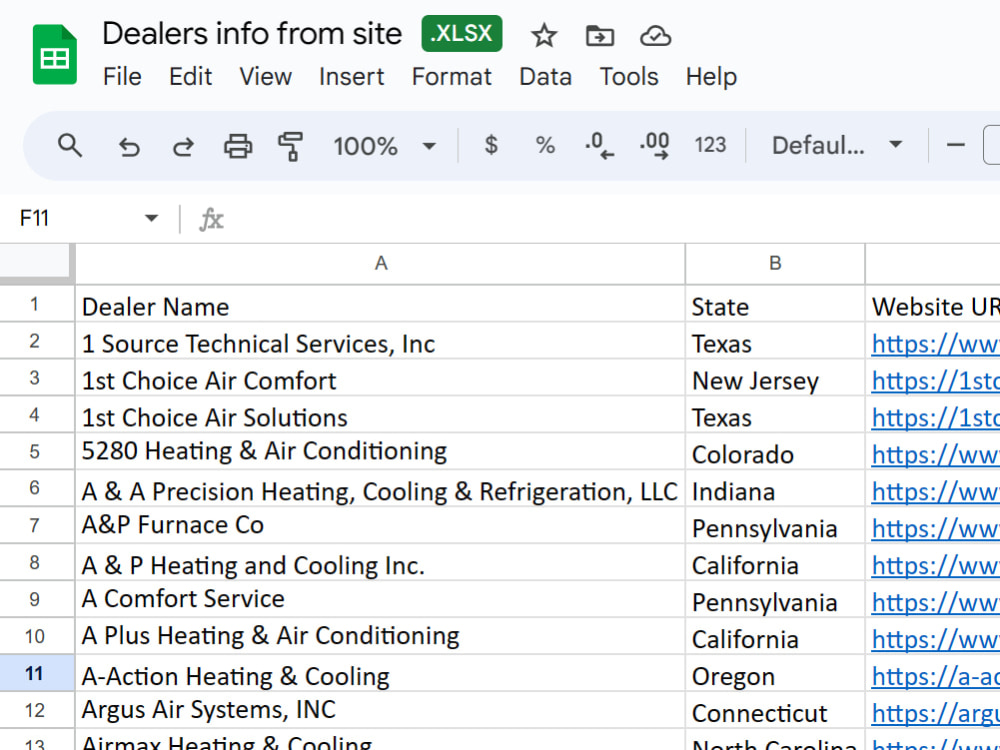Open the File menu

122,77
